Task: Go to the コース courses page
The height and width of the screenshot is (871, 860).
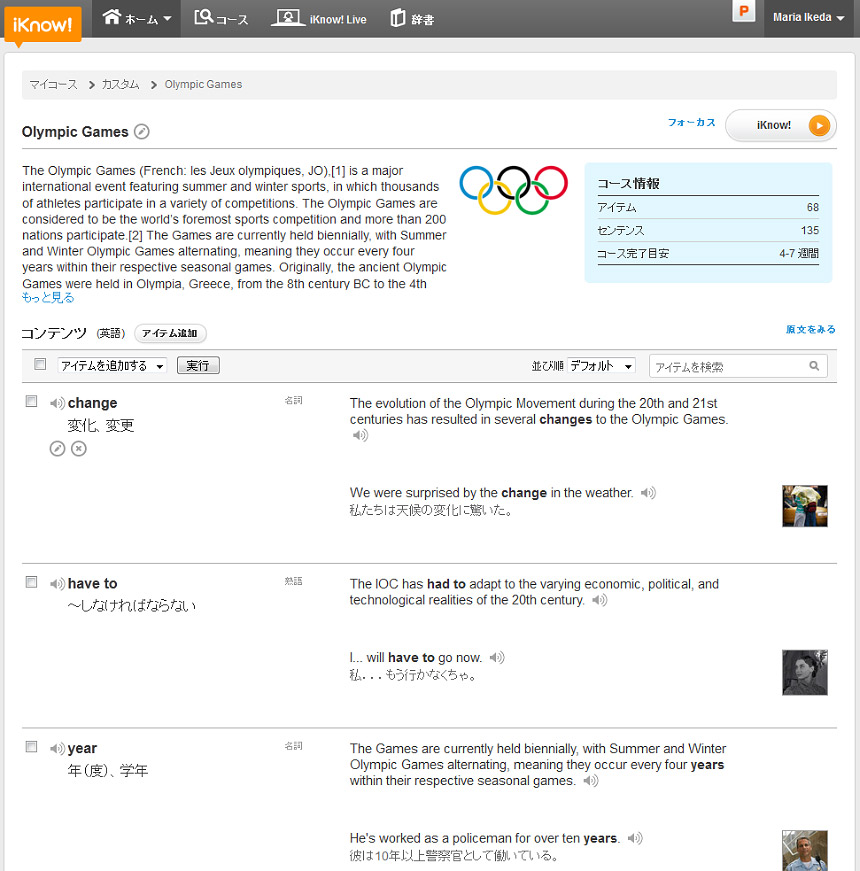Action: point(221,18)
